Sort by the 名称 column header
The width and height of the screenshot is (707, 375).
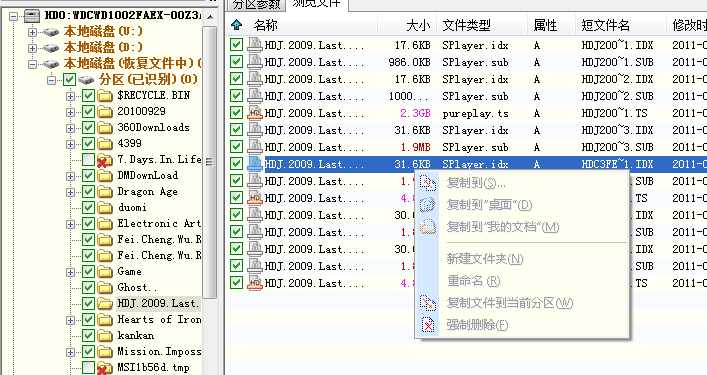point(312,25)
